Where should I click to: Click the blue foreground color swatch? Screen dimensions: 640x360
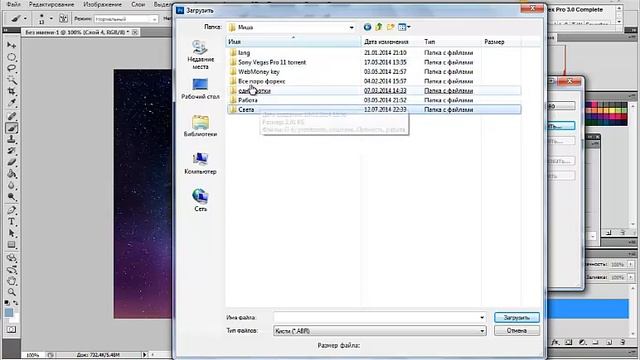pos(9,312)
